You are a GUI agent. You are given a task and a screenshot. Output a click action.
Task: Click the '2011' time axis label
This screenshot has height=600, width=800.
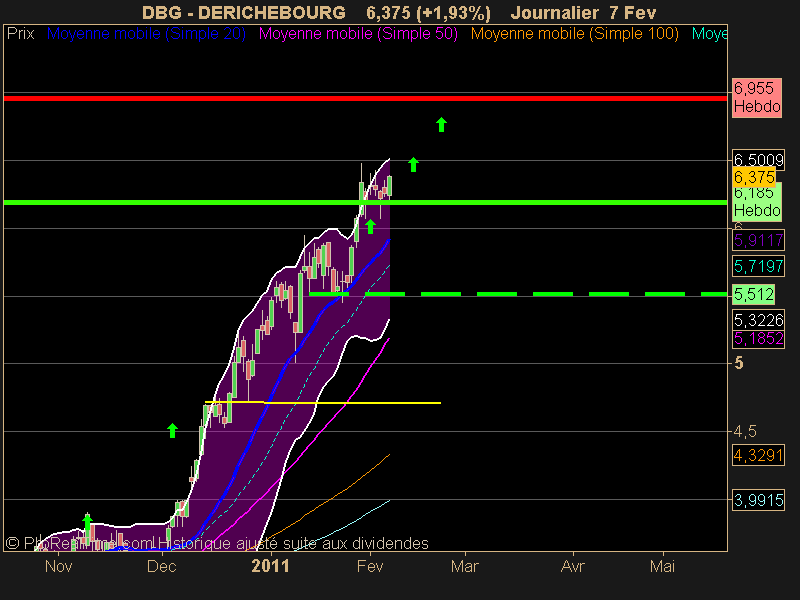[x=270, y=566]
